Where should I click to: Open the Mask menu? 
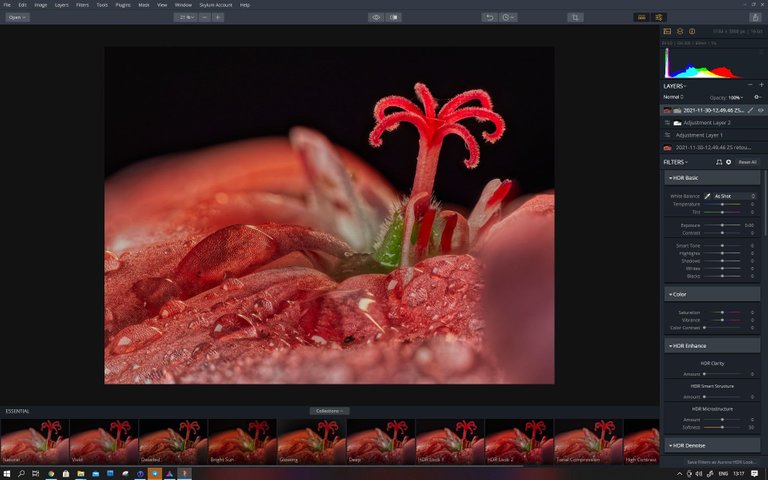[x=144, y=5]
